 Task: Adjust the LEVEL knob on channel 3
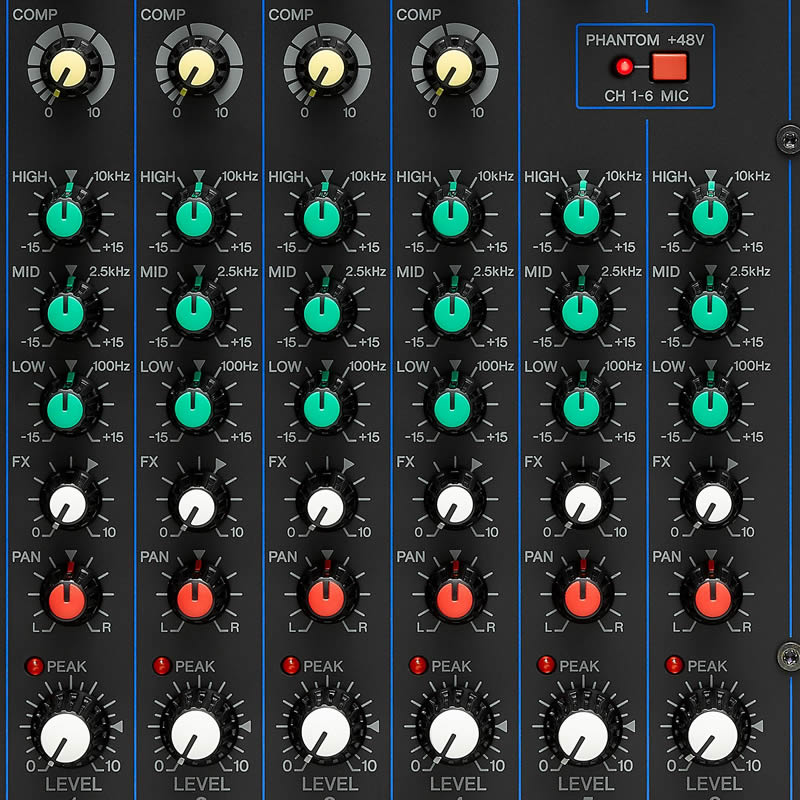pyautogui.click(x=326, y=733)
